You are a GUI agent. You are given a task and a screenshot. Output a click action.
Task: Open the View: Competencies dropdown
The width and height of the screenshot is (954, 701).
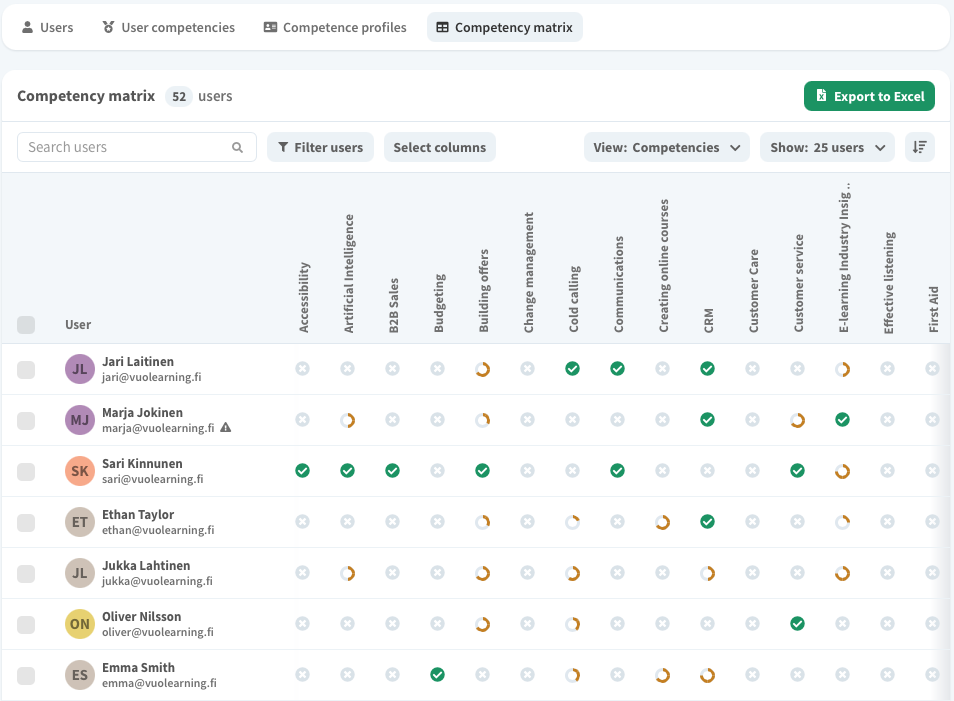coord(666,147)
